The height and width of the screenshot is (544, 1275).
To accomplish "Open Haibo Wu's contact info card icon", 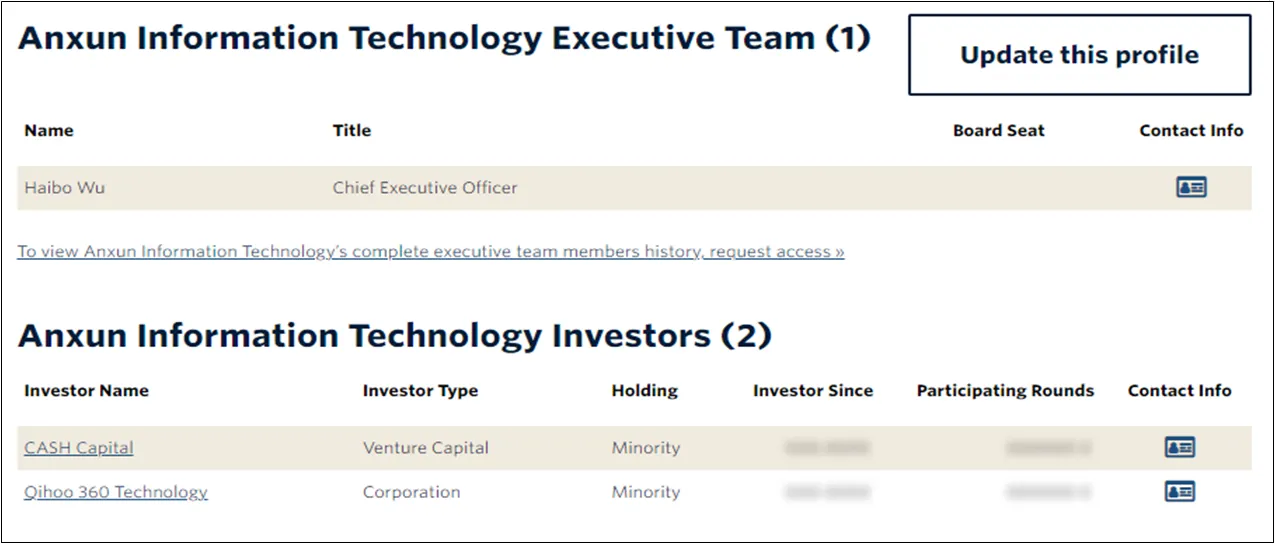I will point(1190,187).
